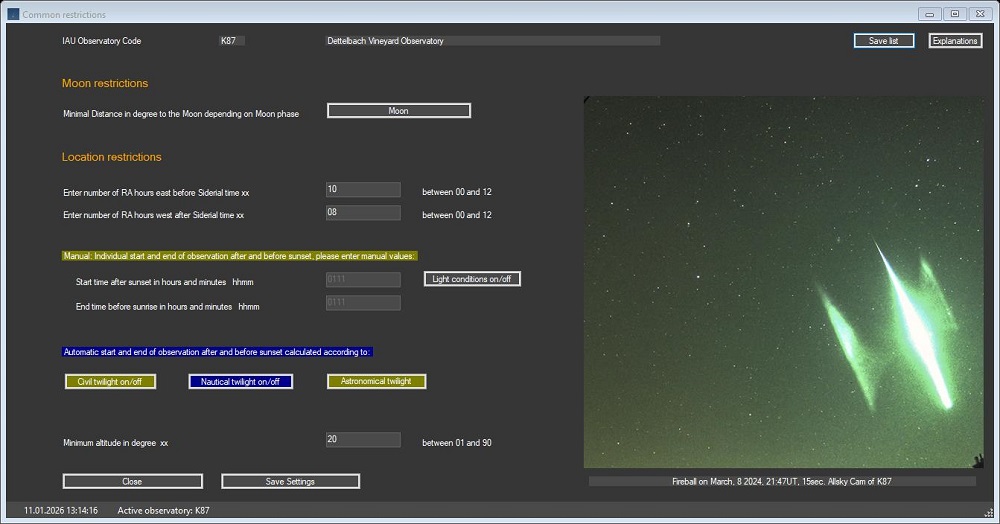Toggle Light conditions on/off
This screenshot has height=524, width=1000.
point(472,279)
